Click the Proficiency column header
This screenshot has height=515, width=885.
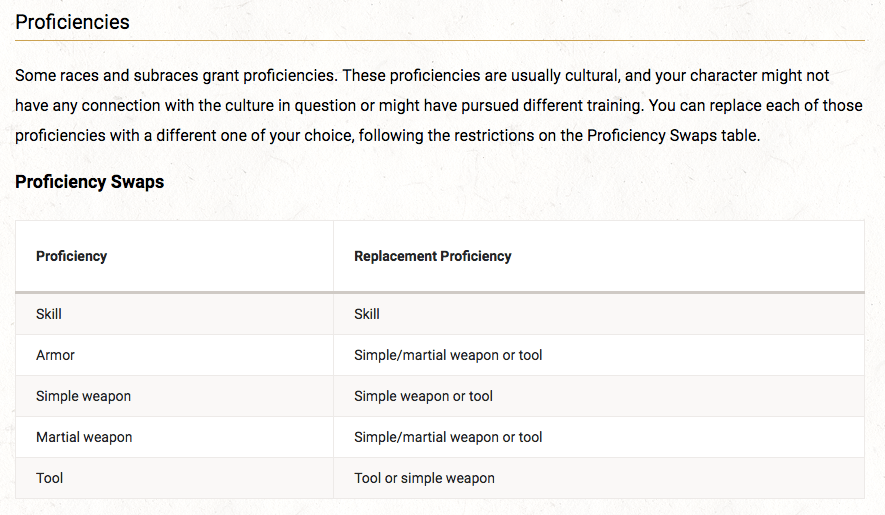point(71,256)
